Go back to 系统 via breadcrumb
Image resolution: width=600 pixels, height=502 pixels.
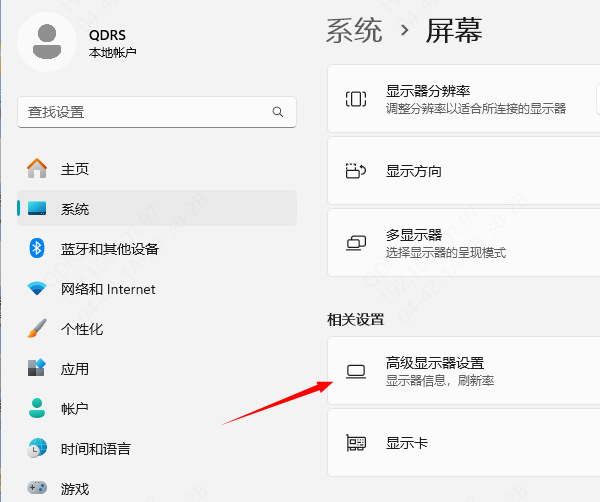[354, 31]
